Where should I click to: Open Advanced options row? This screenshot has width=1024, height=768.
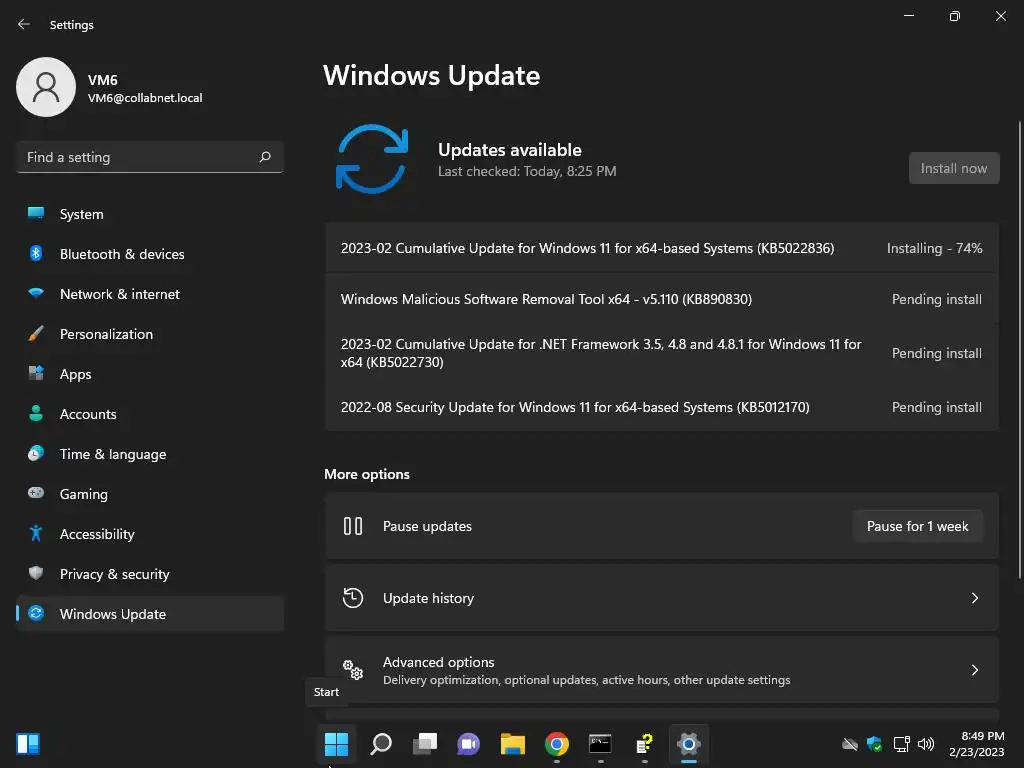[662, 669]
